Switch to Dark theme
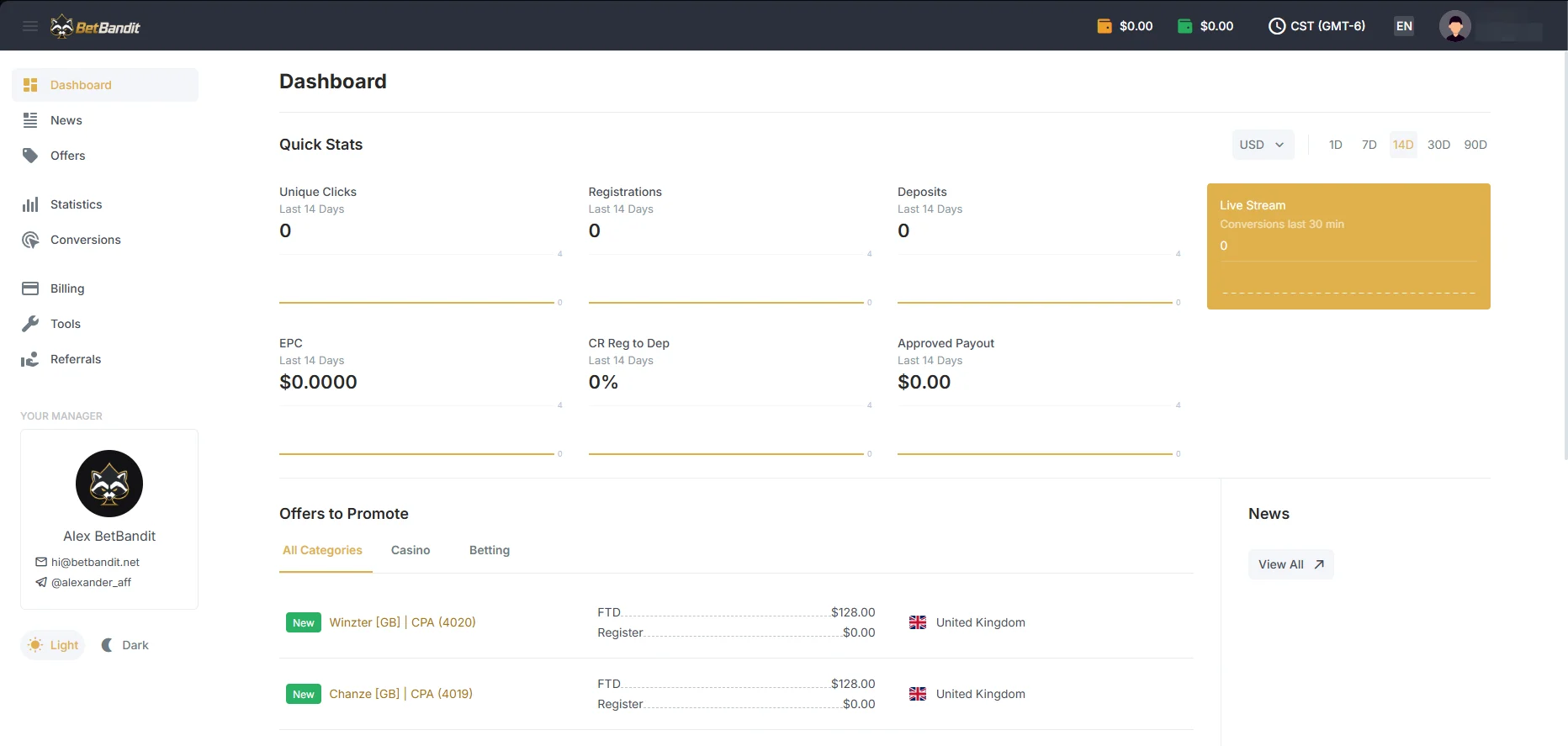This screenshot has width=1568, height=746. point(124,645)
